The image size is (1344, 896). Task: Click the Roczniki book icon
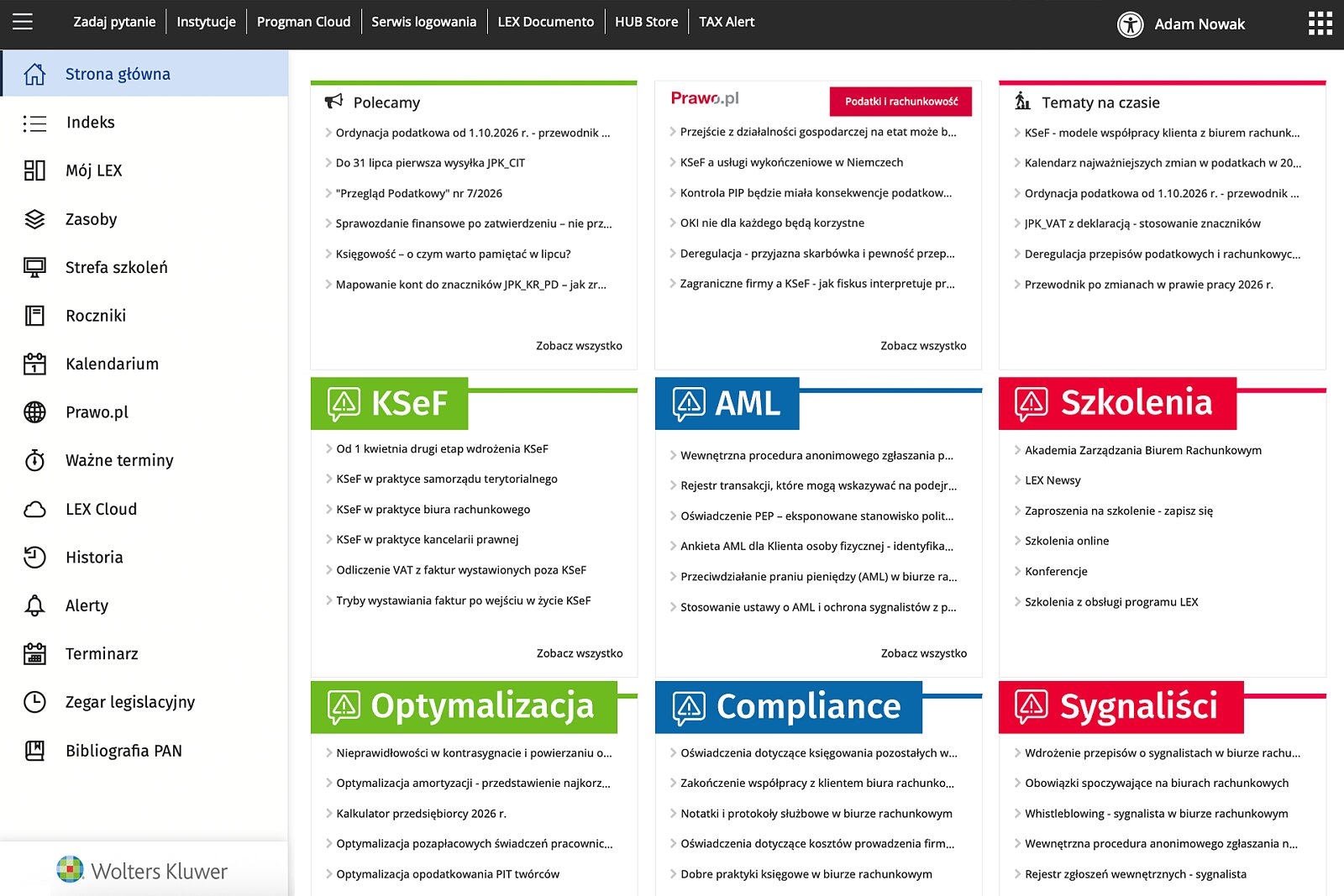(34, 316)
